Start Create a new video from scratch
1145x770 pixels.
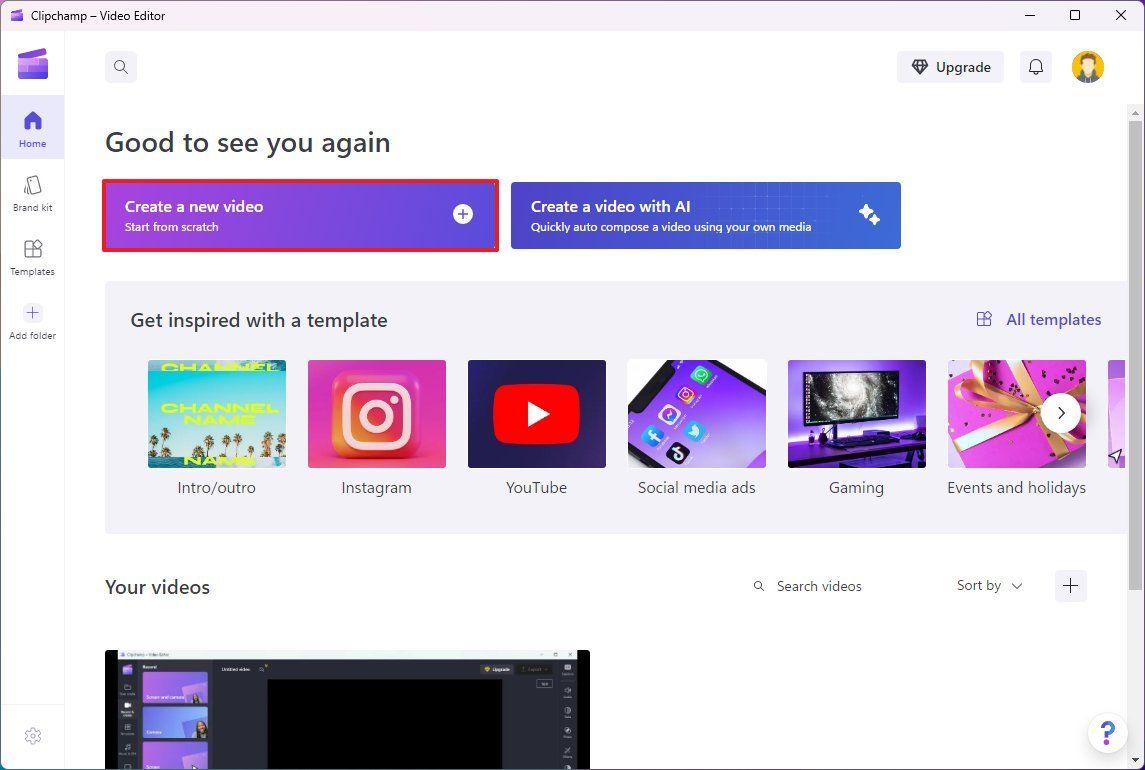pos(299,215)
